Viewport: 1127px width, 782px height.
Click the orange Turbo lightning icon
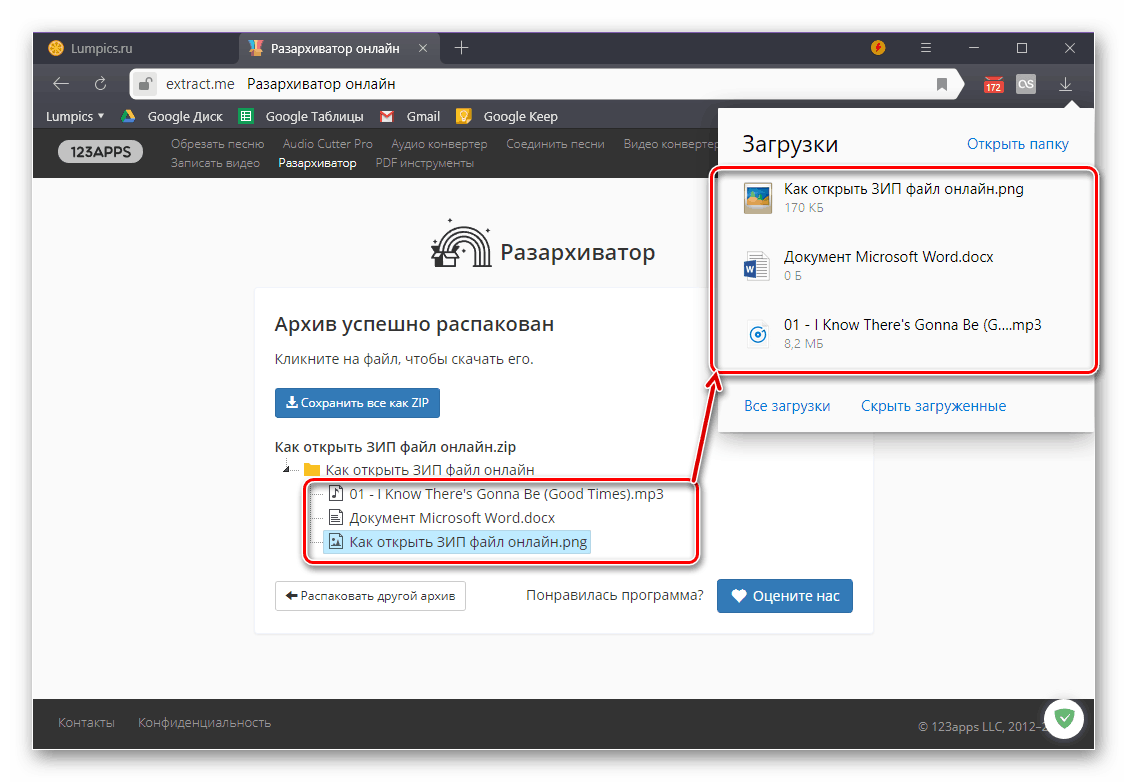[x=878, y=47]
